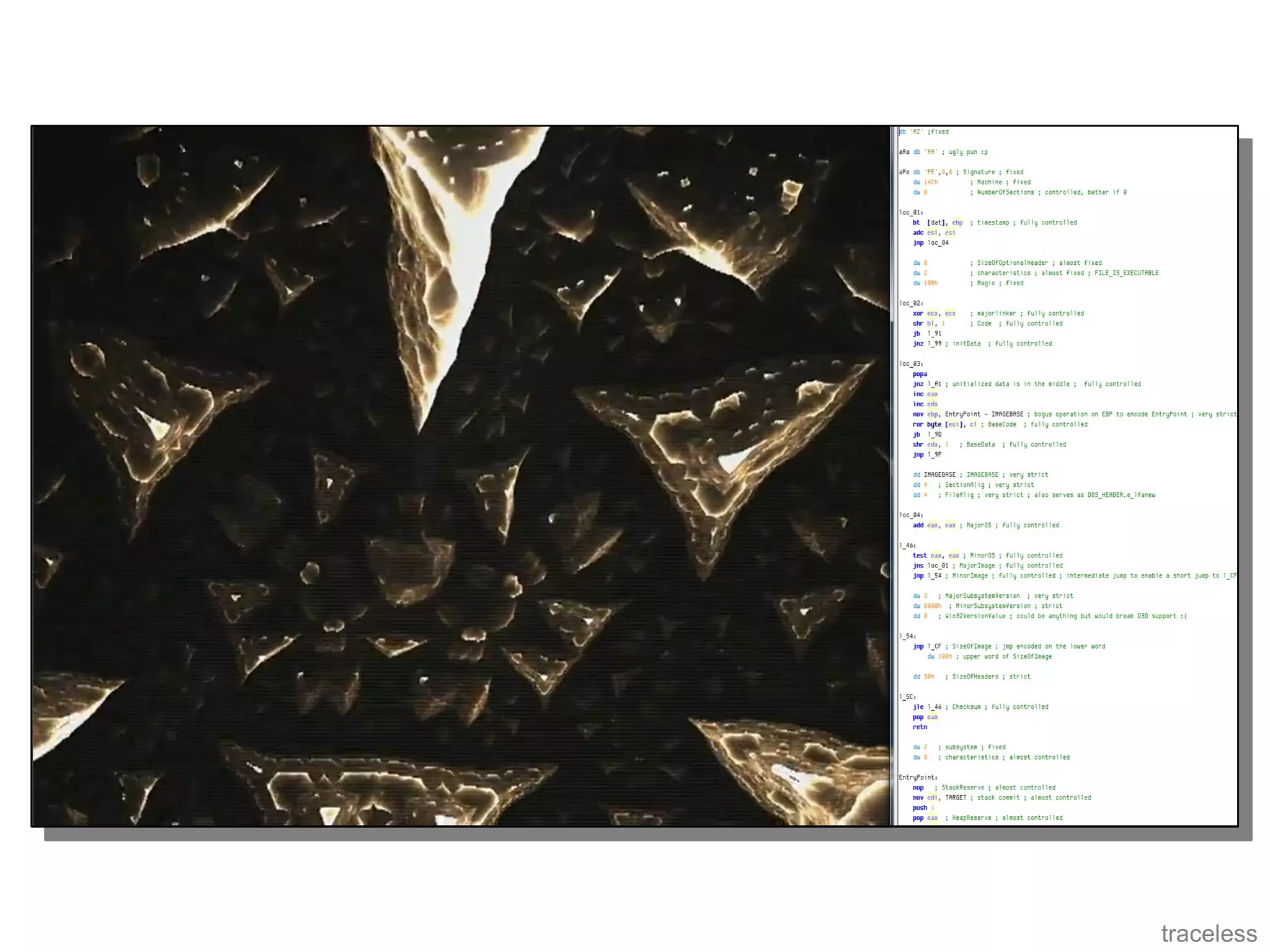Click the l_5C label line
1270x952 pixels.
(x=907, y=696)
